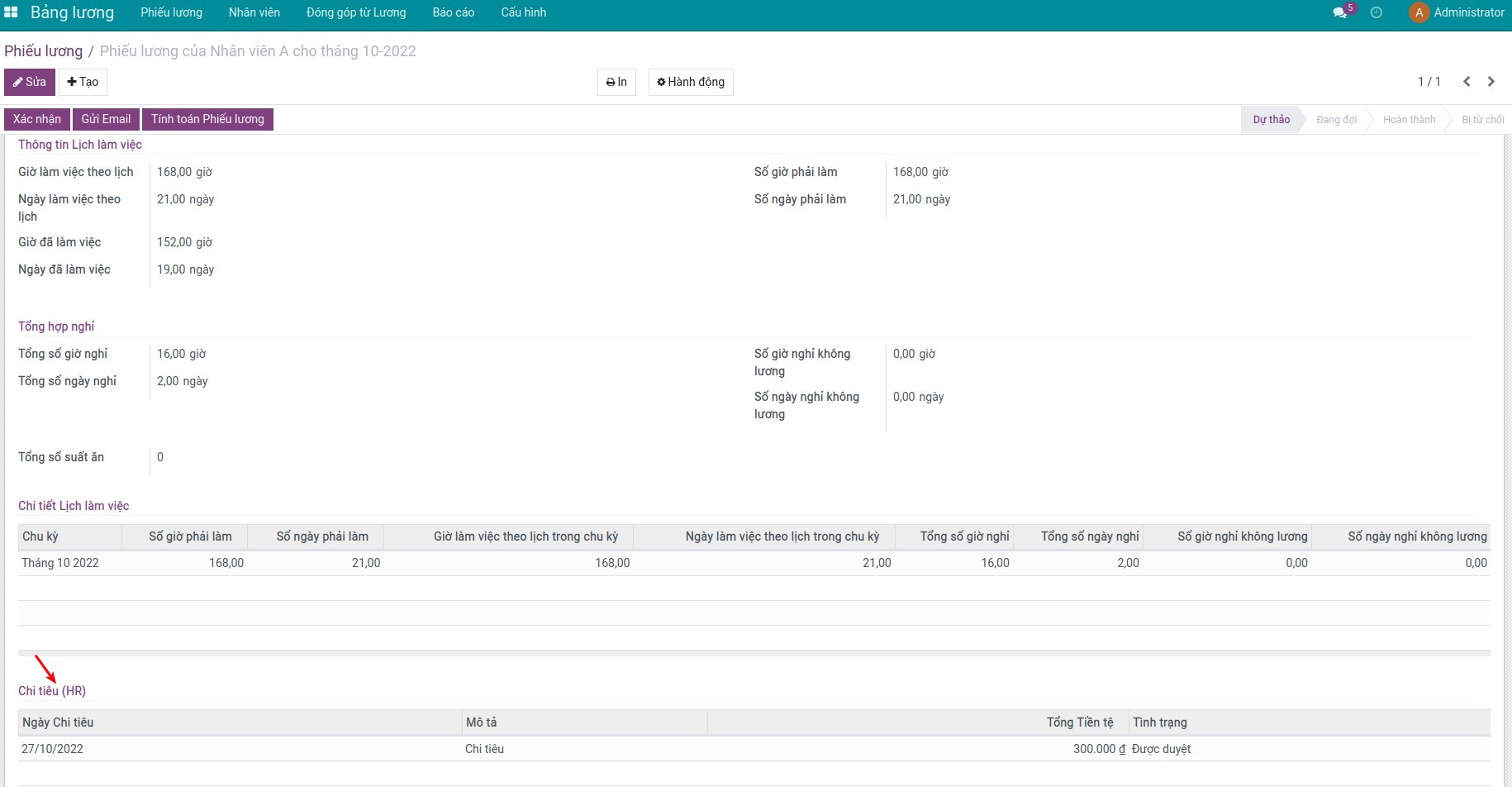Viewport: 1512px width, 787px height.
Task: Click Tính toán Phiếu lương button
Action: [207, 119]
